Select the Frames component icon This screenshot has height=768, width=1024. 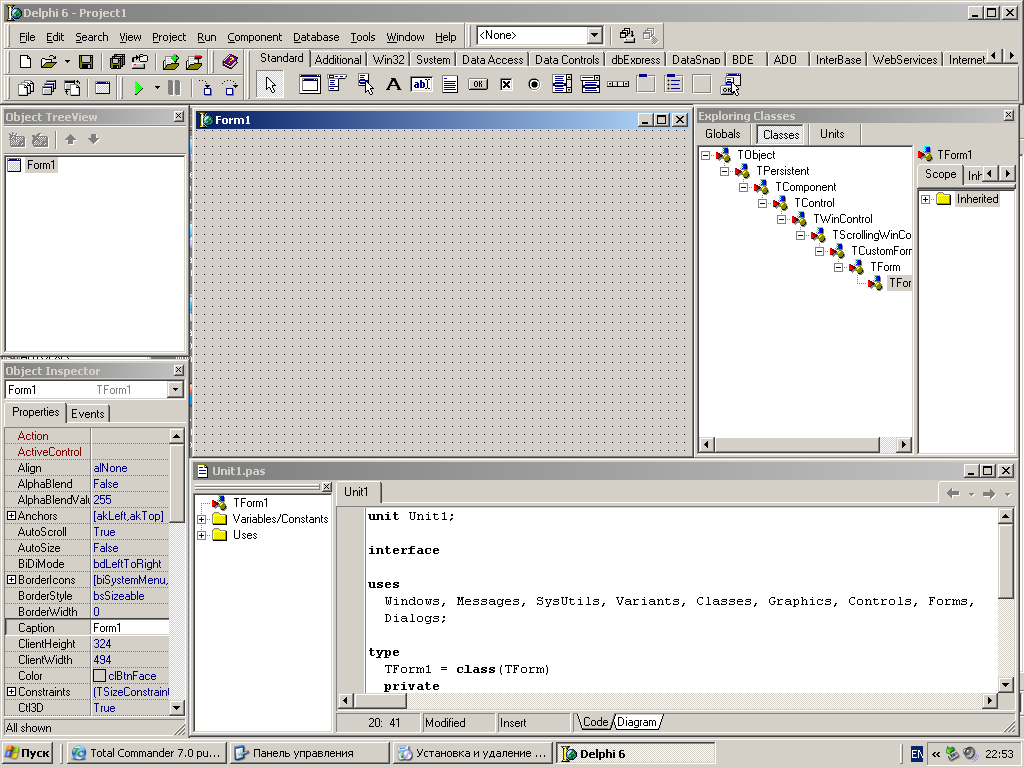(310, 84)
